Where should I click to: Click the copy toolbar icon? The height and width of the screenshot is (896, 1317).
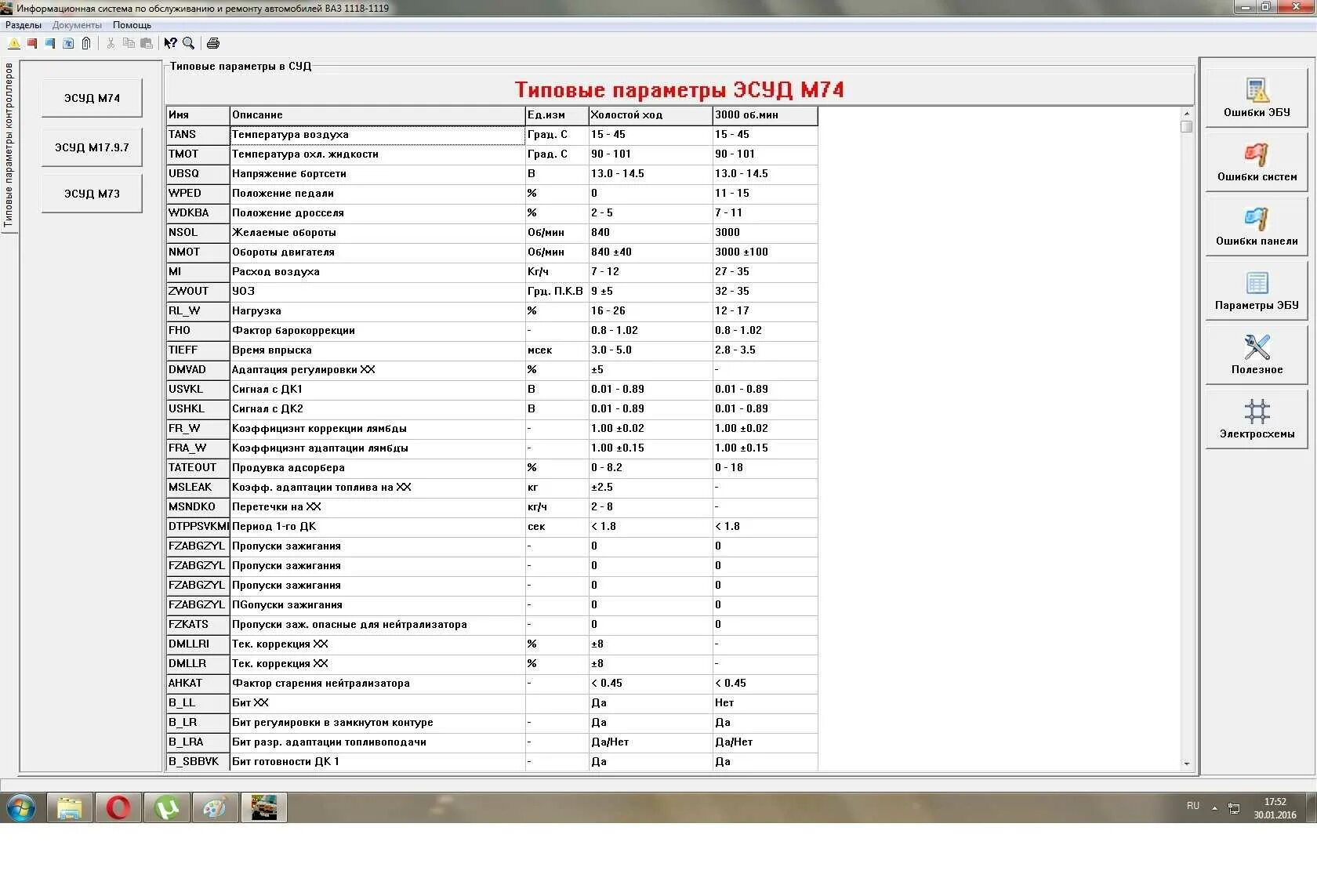pyautogui.click(x=129, y=43)
